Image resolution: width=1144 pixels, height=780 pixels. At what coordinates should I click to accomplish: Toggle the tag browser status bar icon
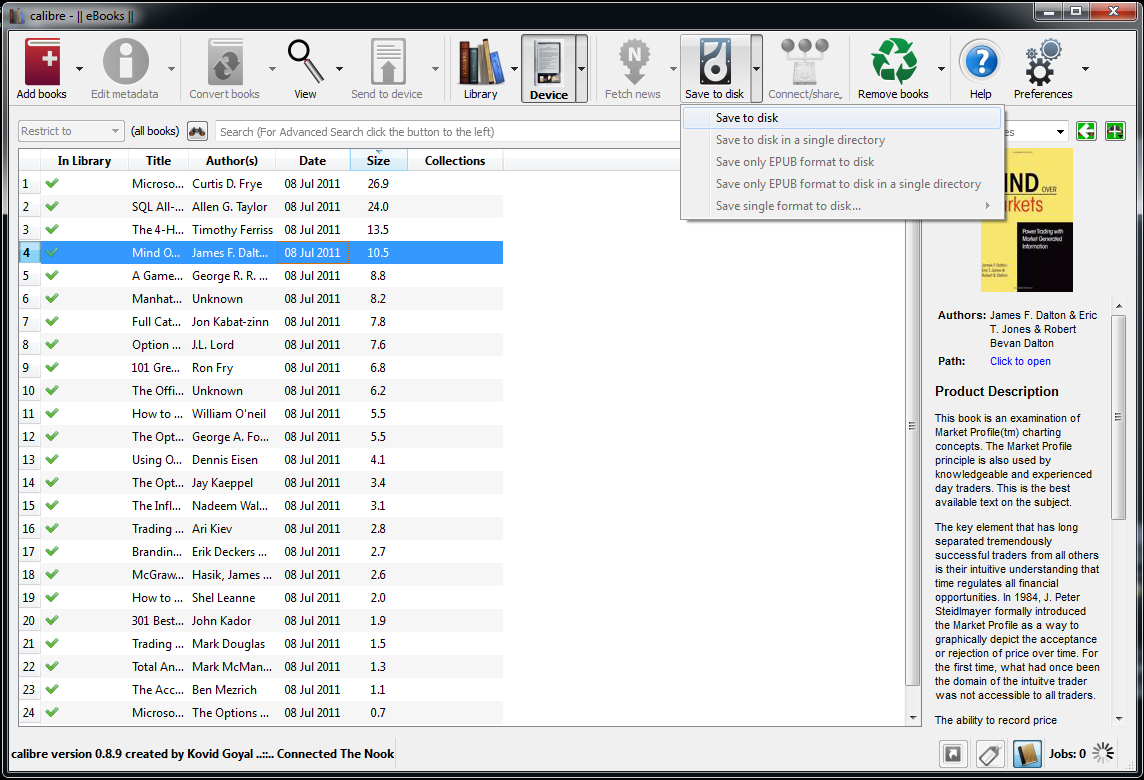(x=989, y=754)
